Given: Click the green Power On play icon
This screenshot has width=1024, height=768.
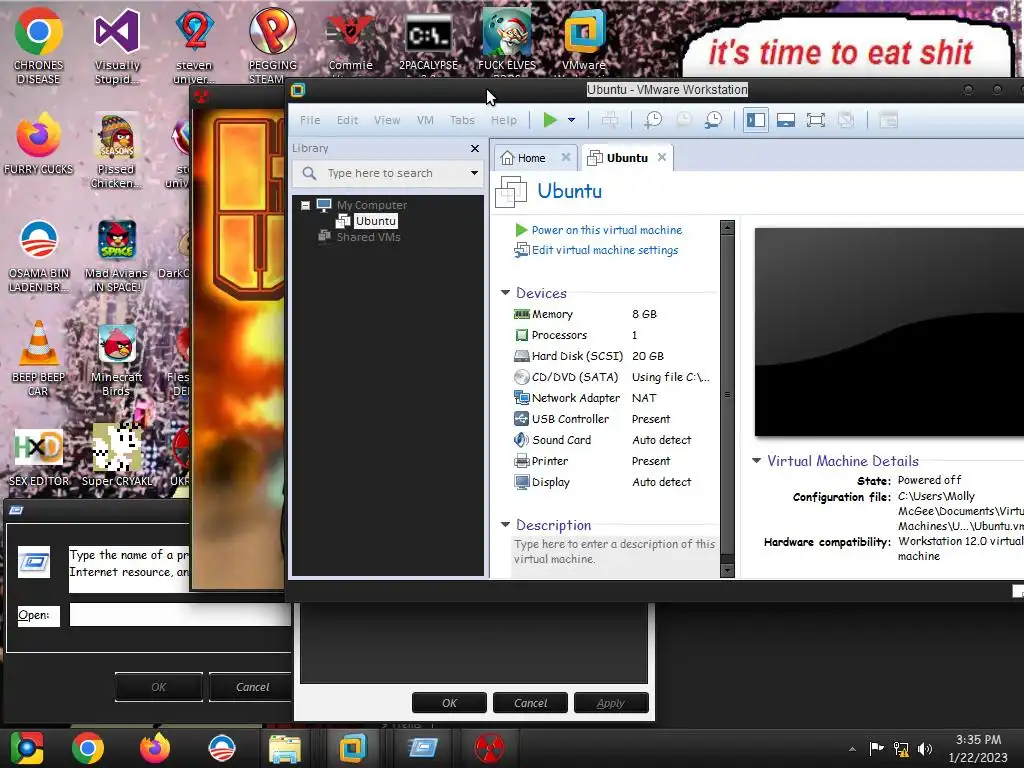Looking at the screenshot, I should [550, 120].
